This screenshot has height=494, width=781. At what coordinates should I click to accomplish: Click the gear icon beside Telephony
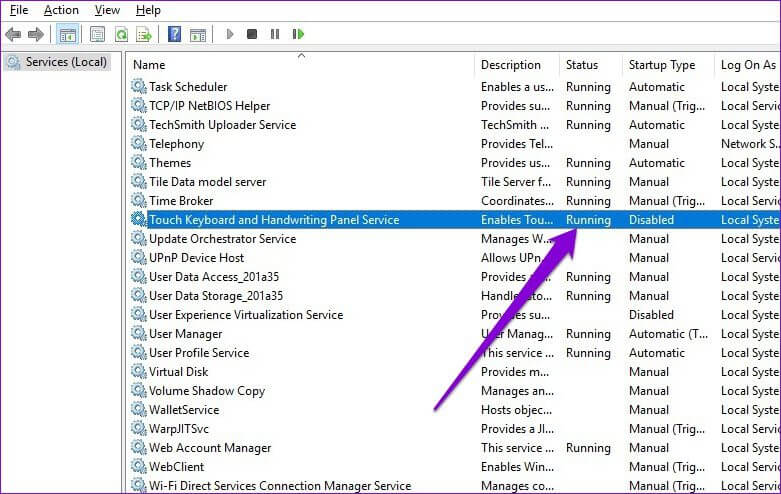tap(138, 143)
